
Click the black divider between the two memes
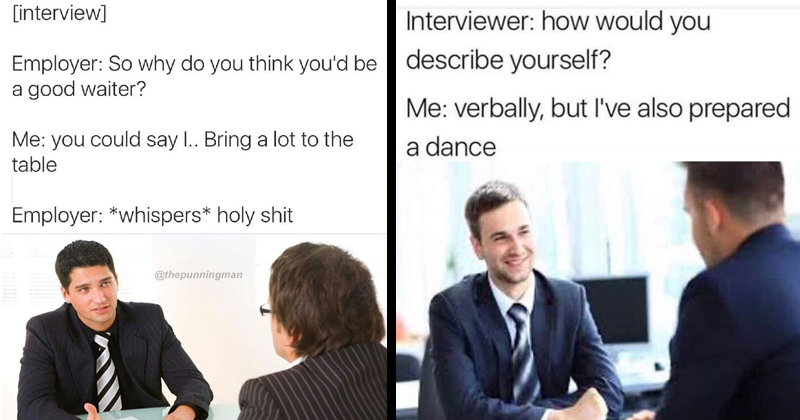391,210
